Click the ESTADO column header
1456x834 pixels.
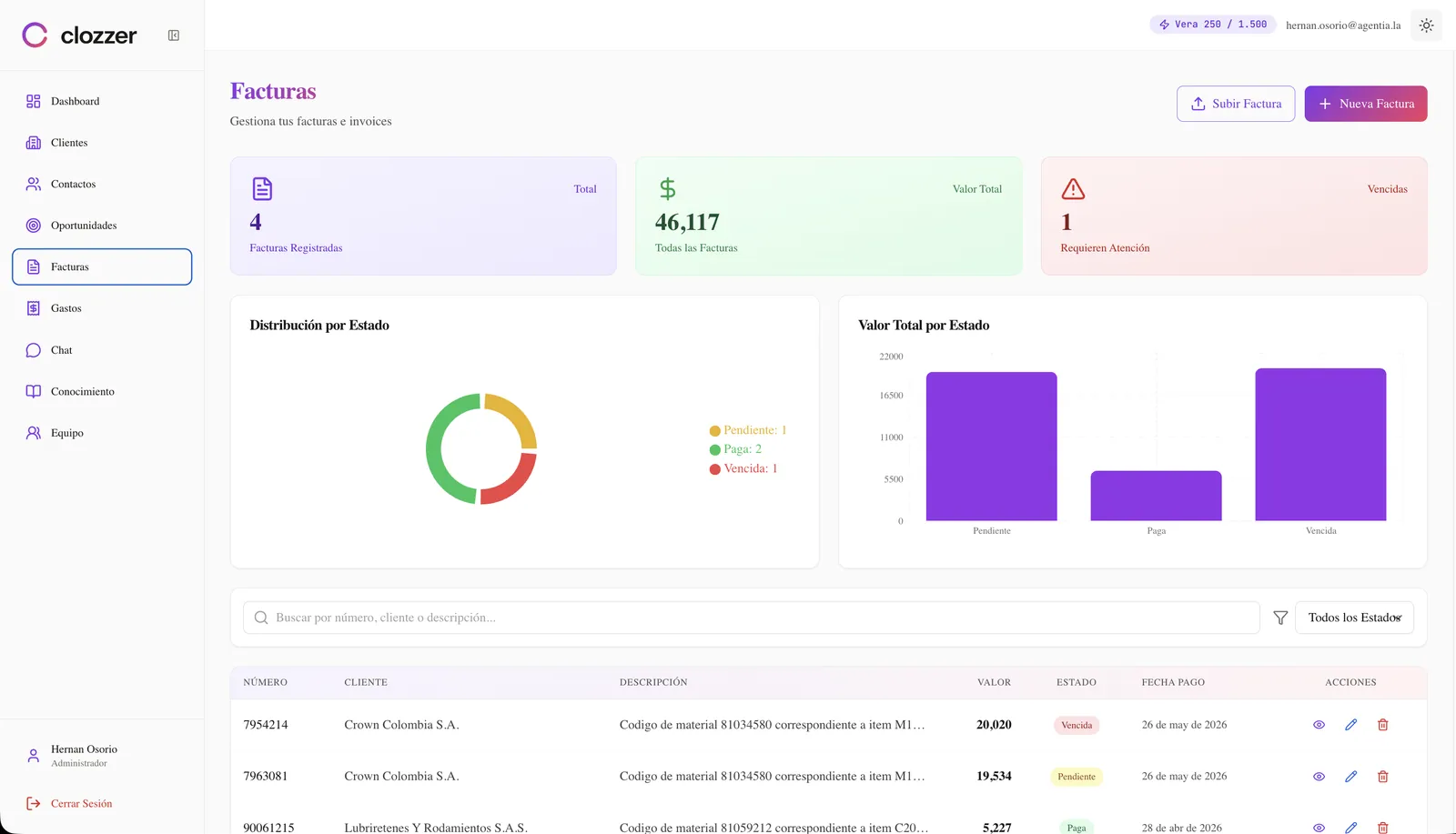[1076, 682]
